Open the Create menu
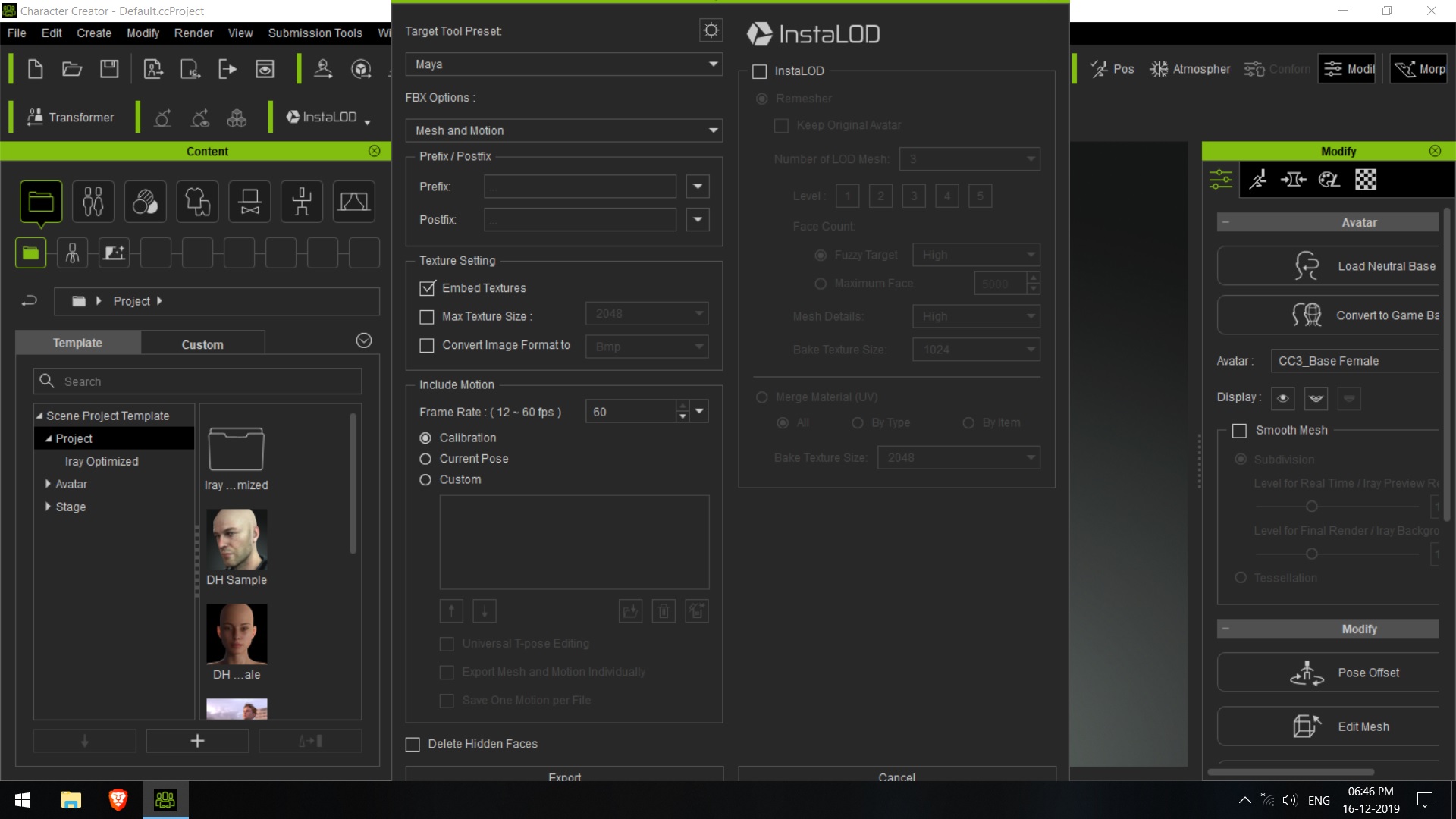1456x819 pixels. tap(94, 33)
